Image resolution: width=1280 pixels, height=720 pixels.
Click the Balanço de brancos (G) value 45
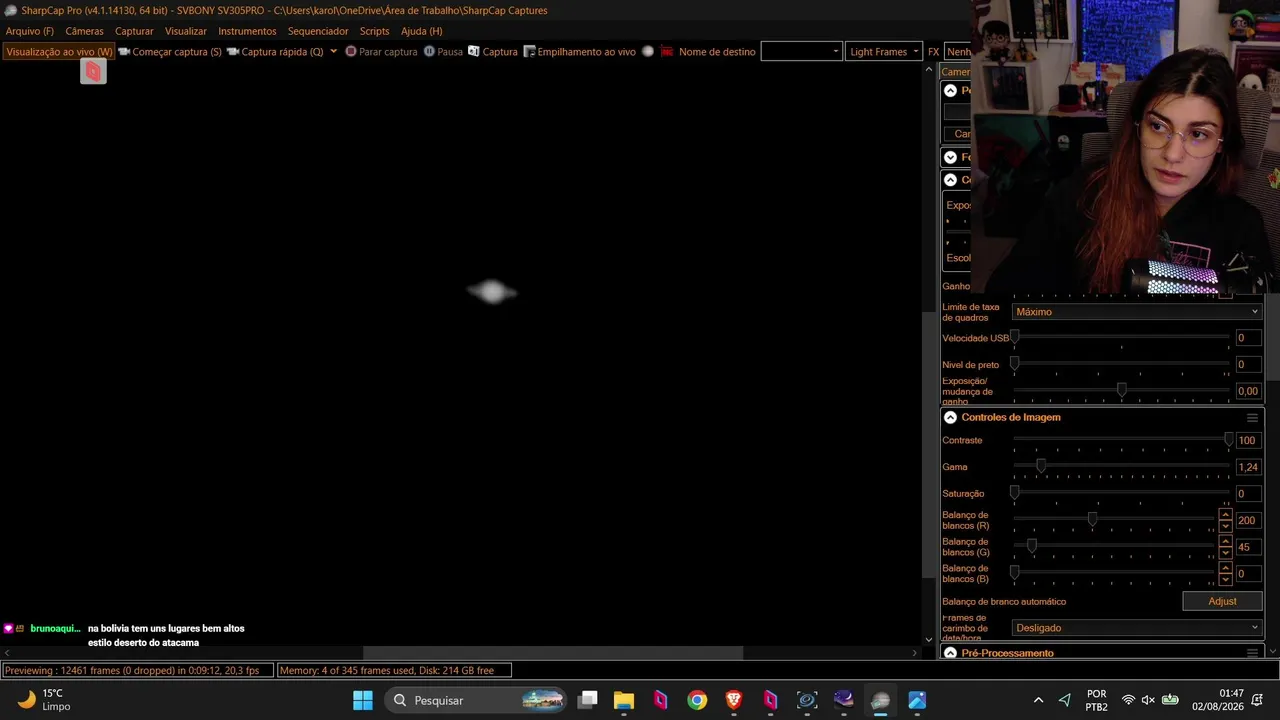(x=1248, y=547)
